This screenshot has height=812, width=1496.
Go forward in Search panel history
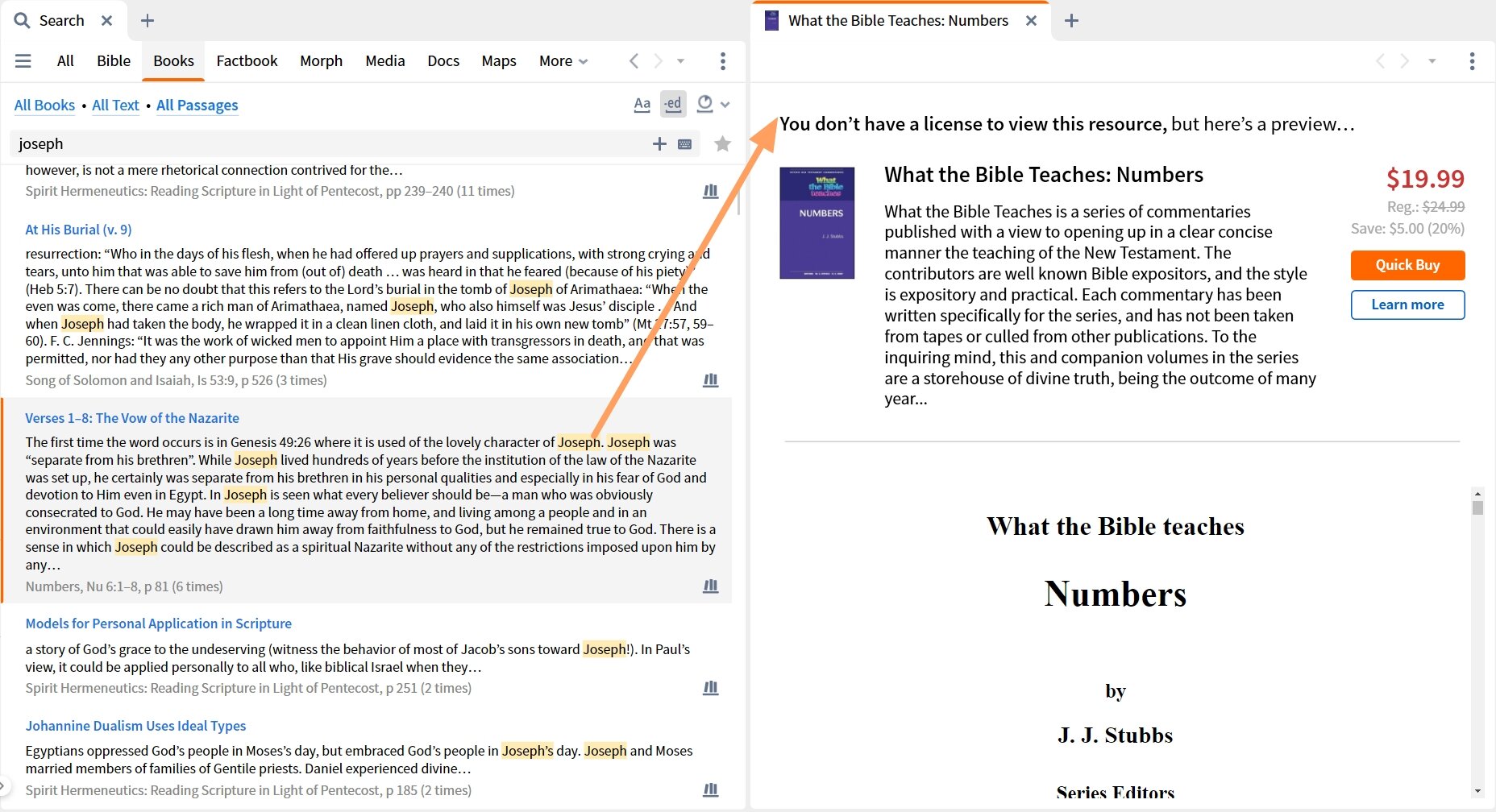click(x=658, y=61)
